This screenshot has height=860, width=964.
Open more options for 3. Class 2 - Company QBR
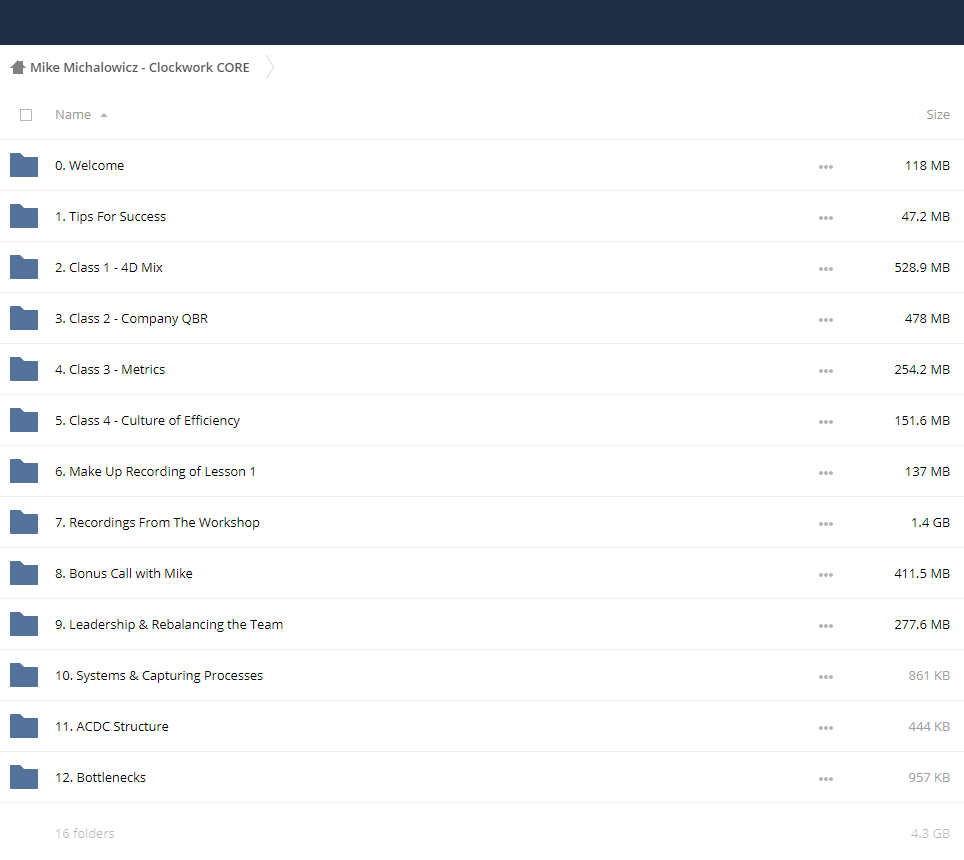[x=826, y=320]
